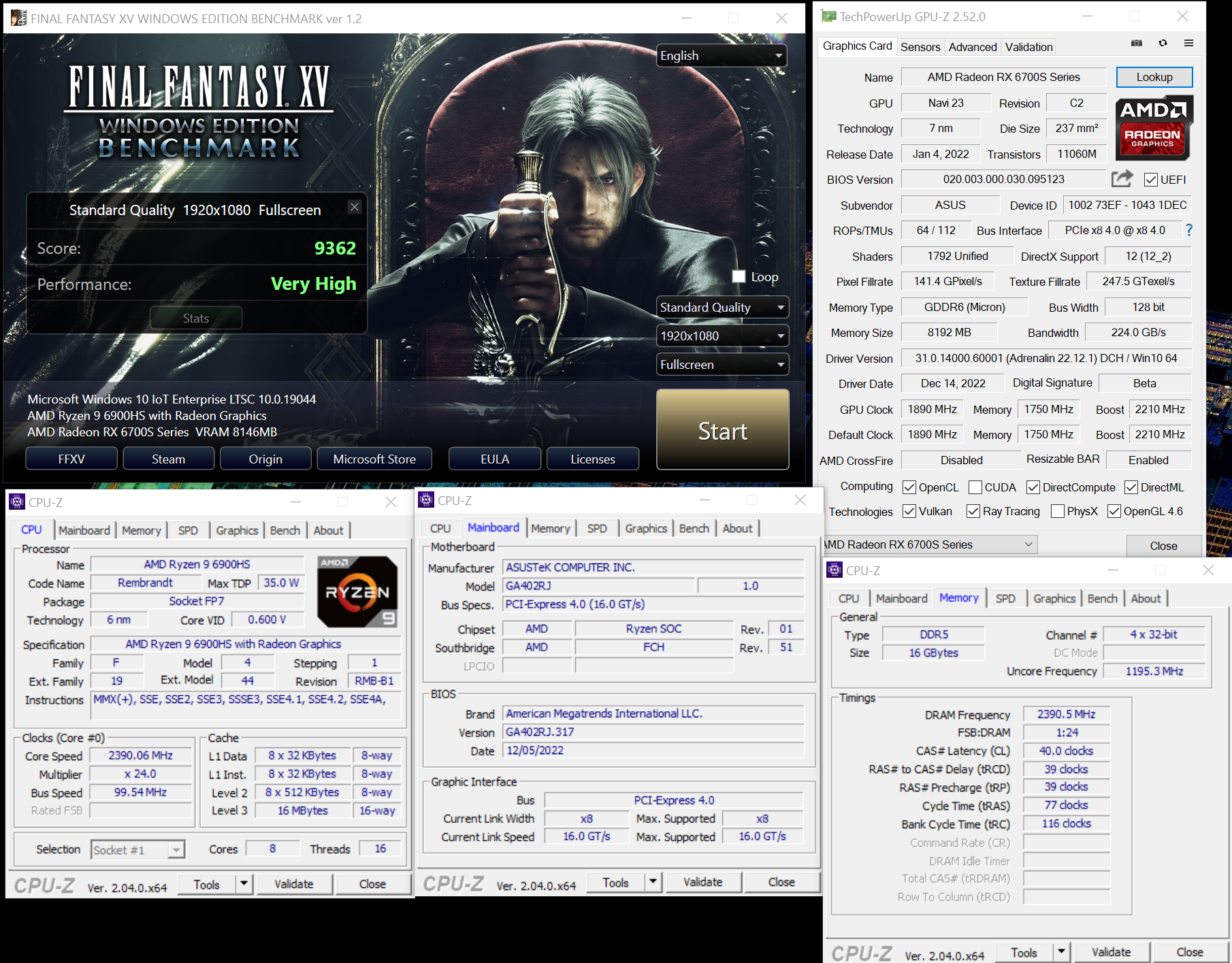
Task: Click BIOS Version field in GPU-Z
Action: click(1003, 179)
